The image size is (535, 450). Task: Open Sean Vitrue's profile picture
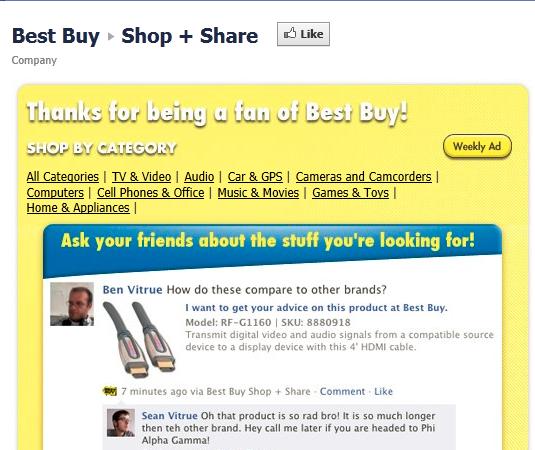tap(121, 423)
